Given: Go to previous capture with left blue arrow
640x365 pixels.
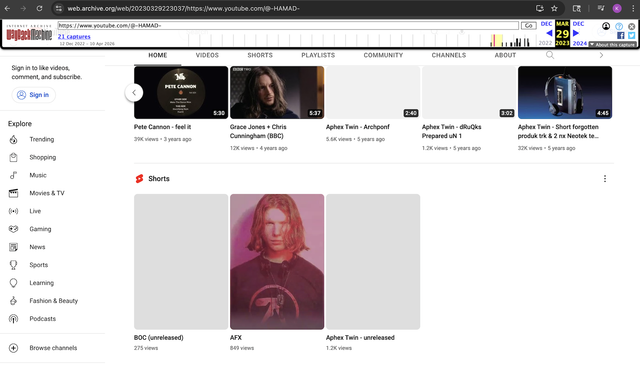Looking at the screenshot, I should pos(549,33).
